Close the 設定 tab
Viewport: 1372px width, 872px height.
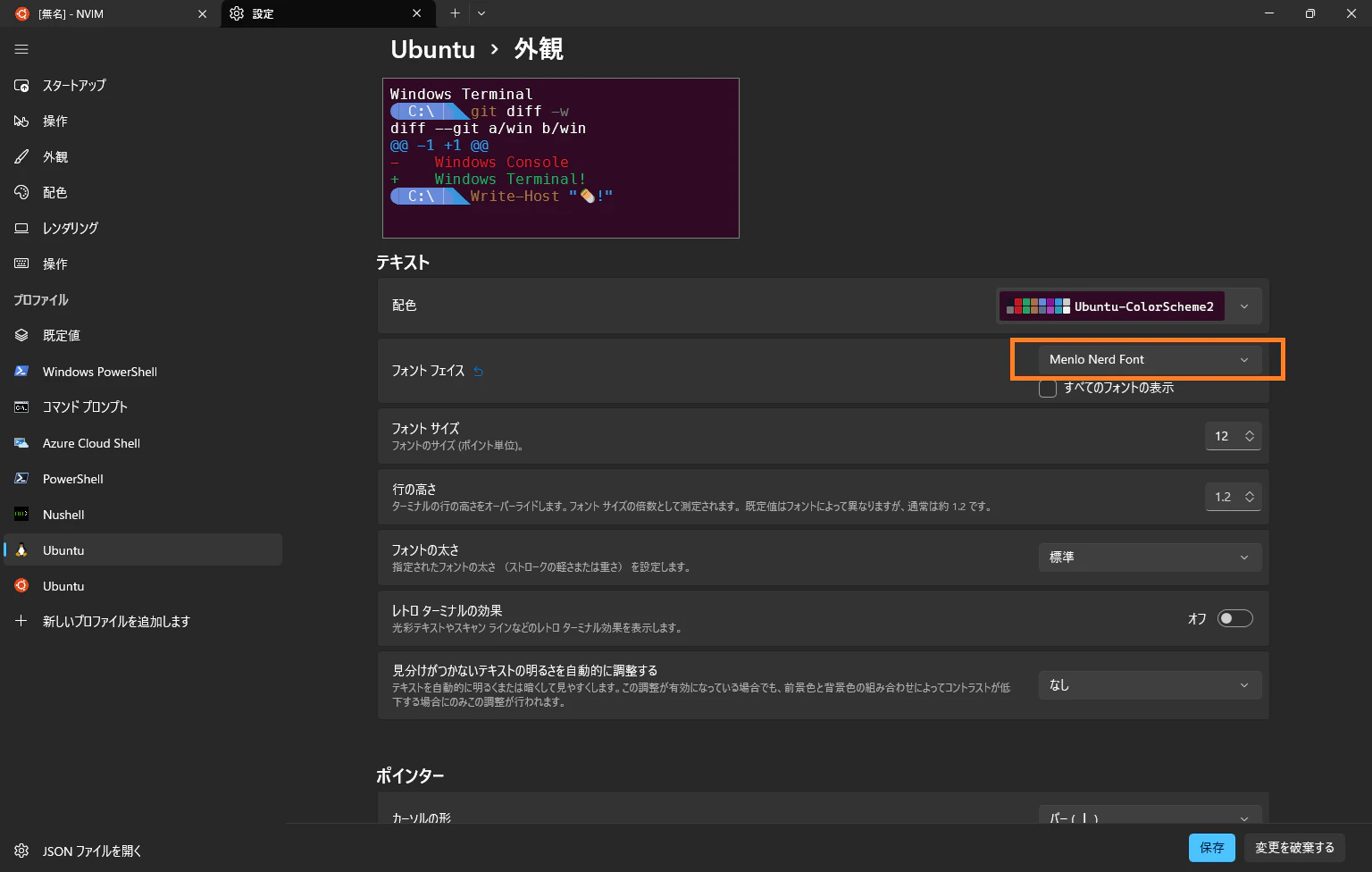pyautogui.click(x=417, y=13)
